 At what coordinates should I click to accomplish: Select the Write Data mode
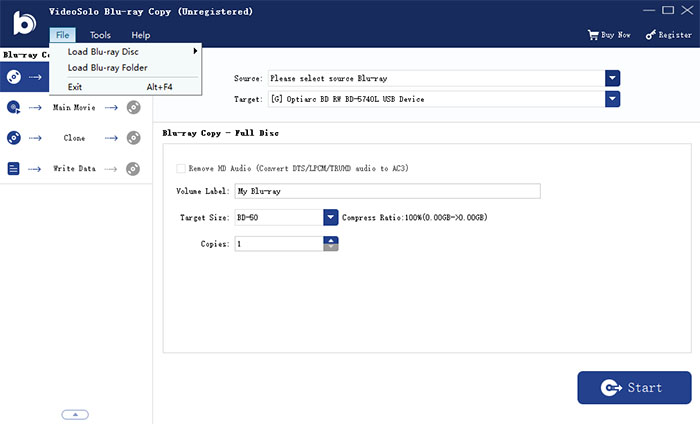tap(74, 168)
